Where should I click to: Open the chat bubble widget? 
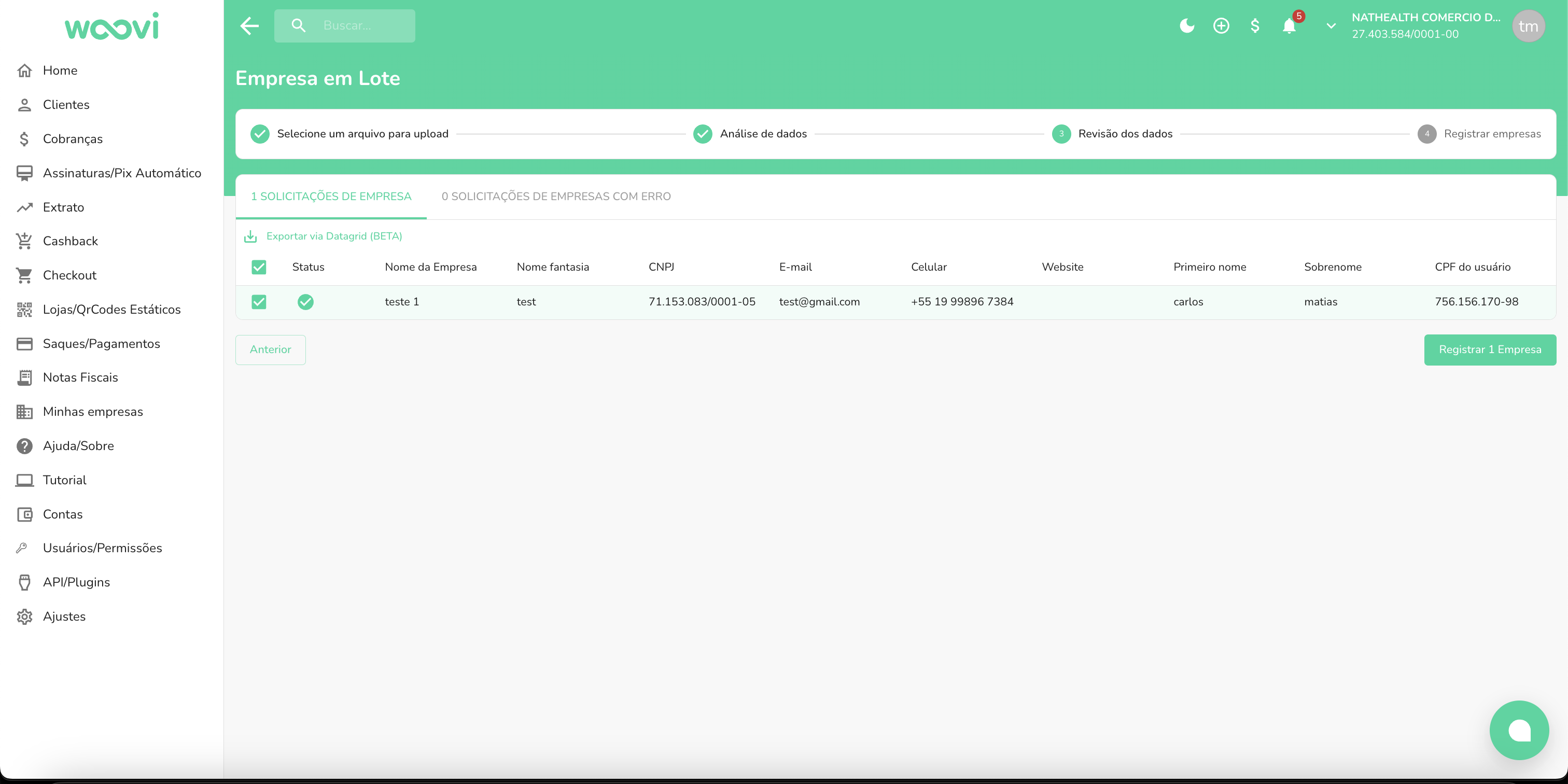1518,729
